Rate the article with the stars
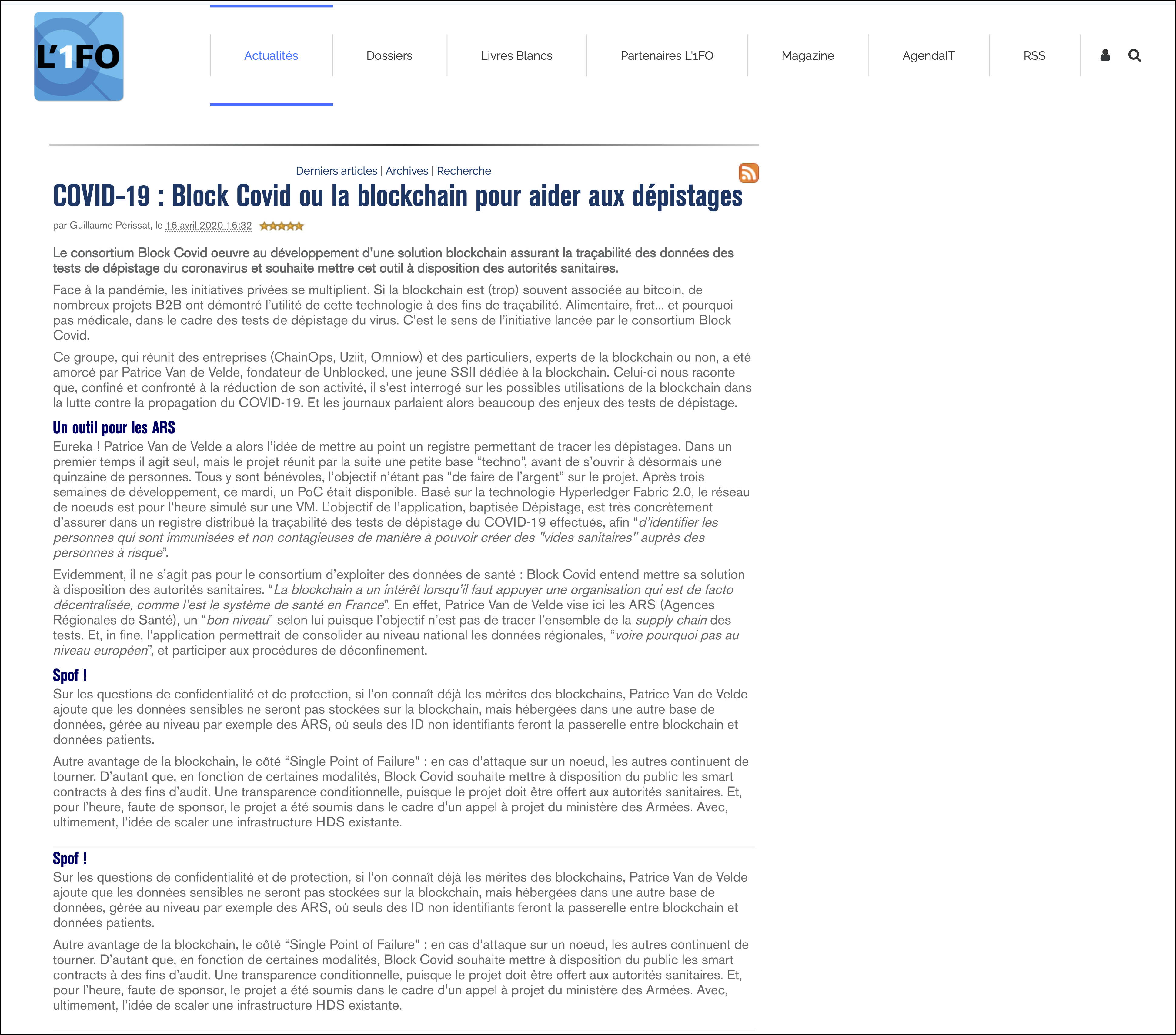This screenshot has width=1176, height=1035. click(281, 226)
